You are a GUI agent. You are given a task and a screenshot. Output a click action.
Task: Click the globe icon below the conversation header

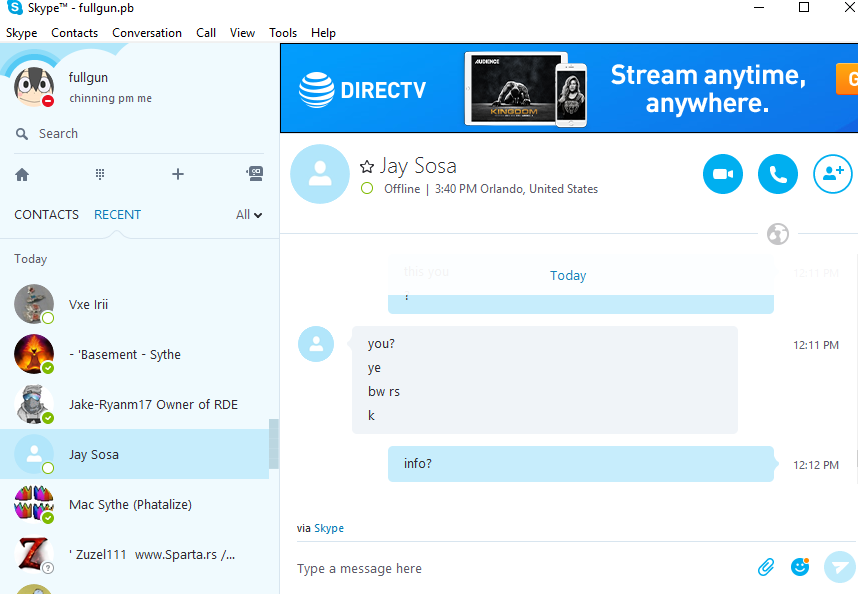tap(778, 234)
